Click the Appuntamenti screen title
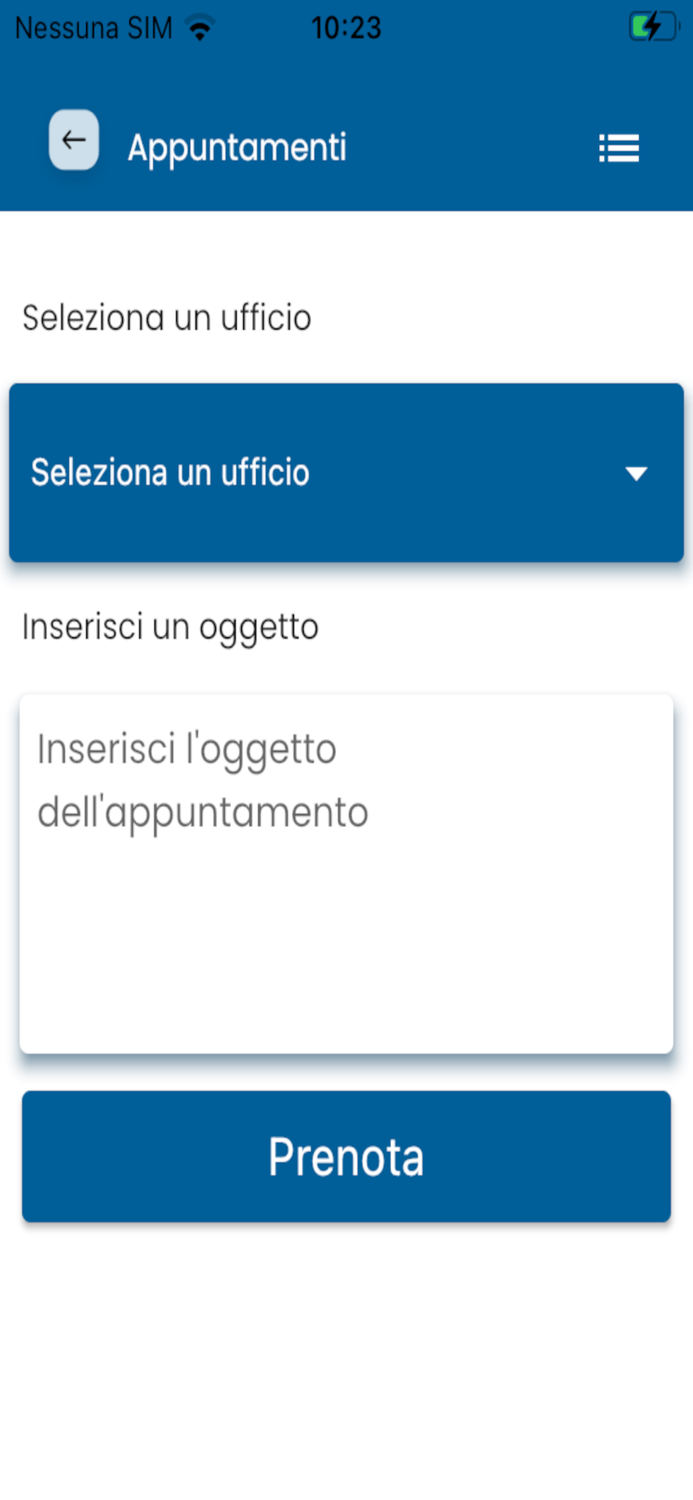This screenshot has height=1500, width=693. pyautogui.click(x=236, y=147)
